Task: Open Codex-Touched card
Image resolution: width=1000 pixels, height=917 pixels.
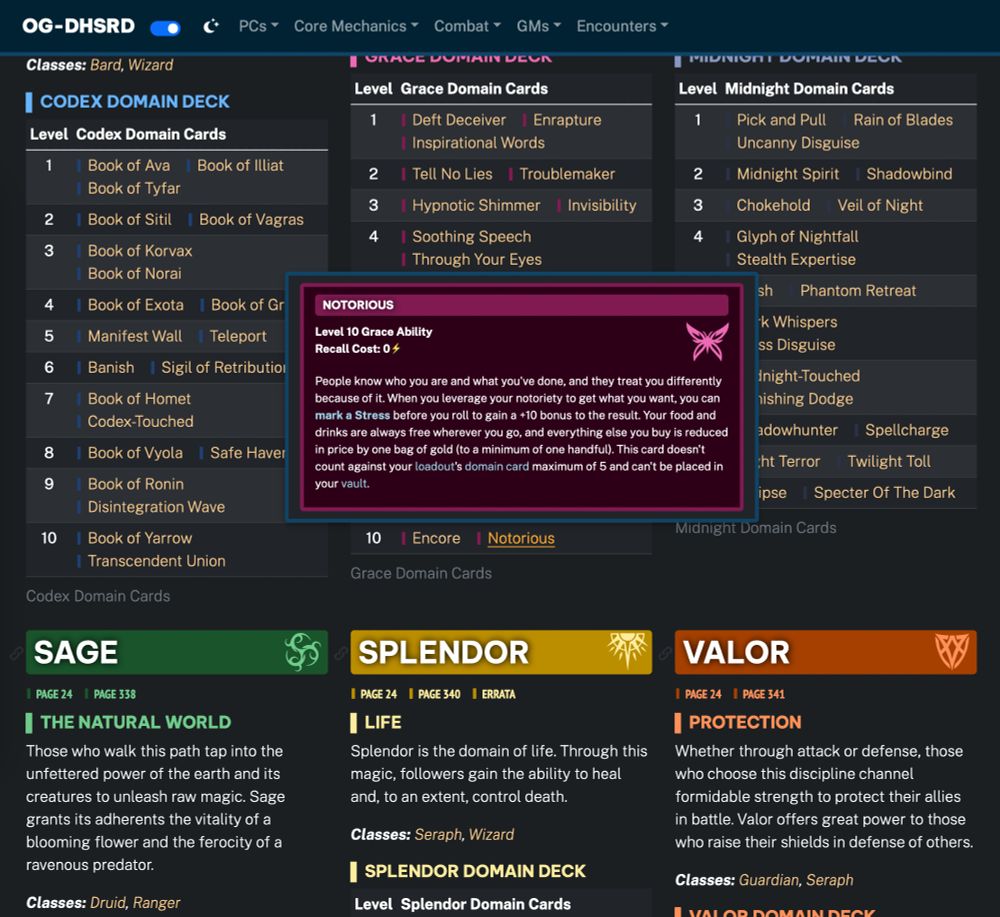Action: (x=140, y=422)
